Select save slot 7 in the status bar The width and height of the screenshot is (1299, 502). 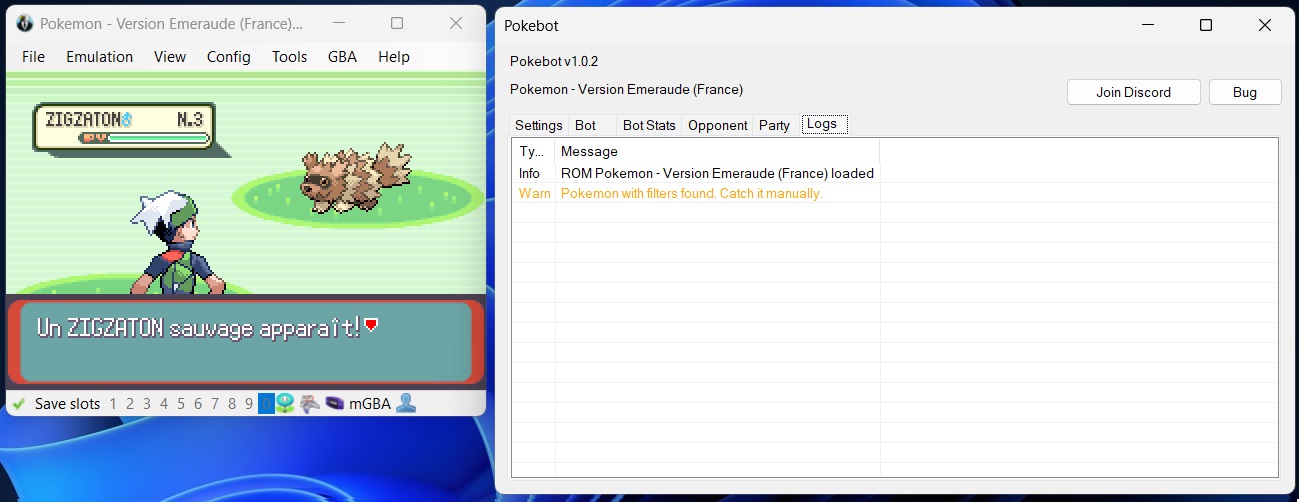(215, 404)
